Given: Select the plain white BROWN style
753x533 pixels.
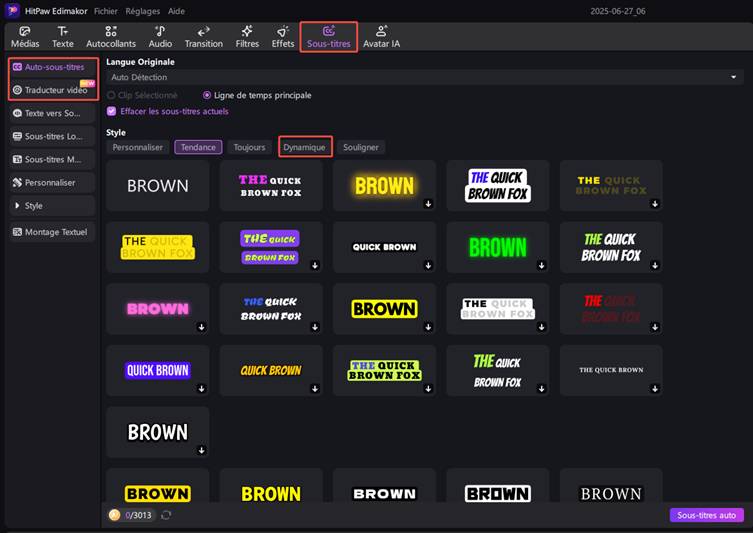Looking at the screenshot, I should (158, 186).
